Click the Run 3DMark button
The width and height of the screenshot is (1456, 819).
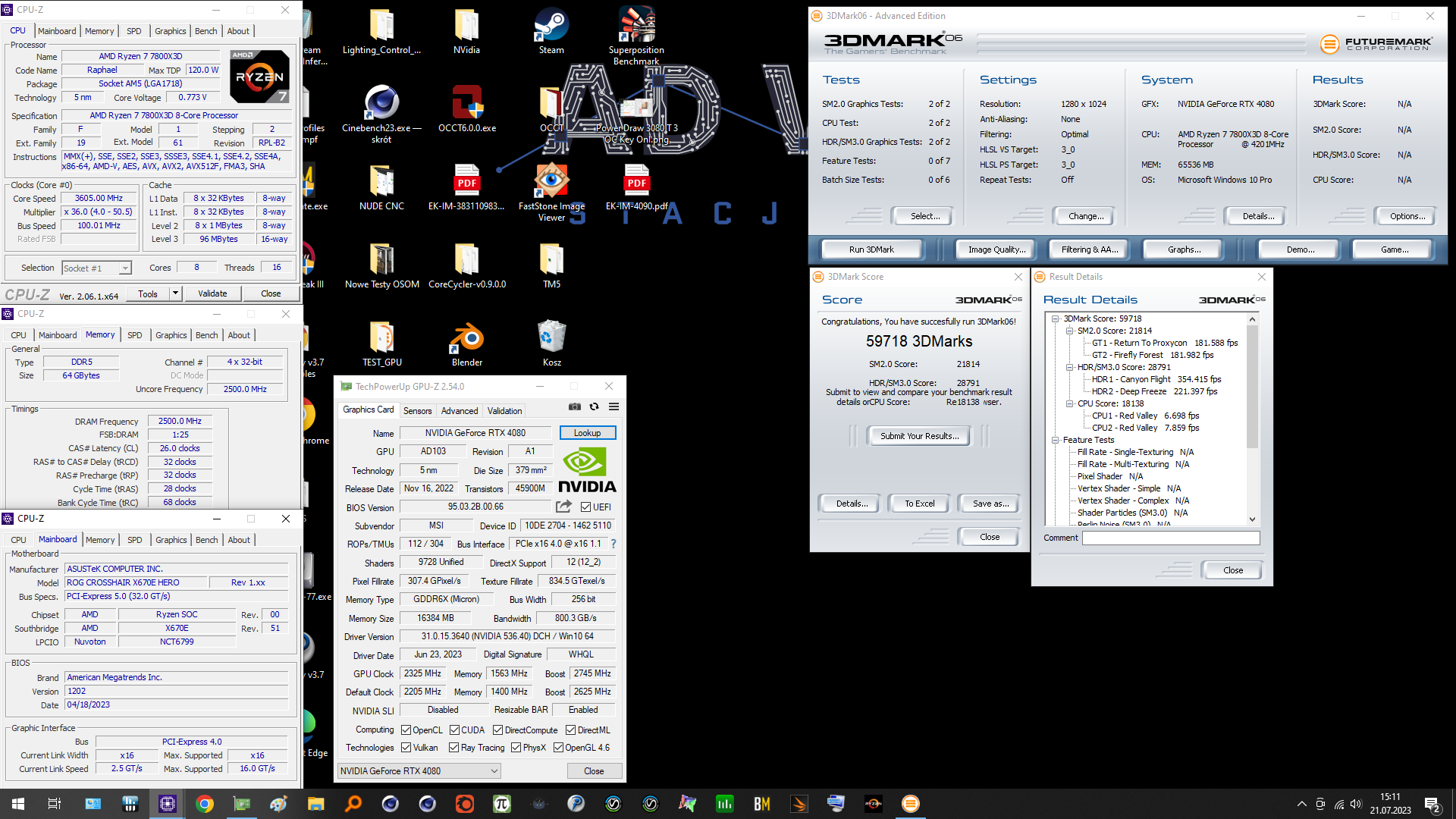871,249
